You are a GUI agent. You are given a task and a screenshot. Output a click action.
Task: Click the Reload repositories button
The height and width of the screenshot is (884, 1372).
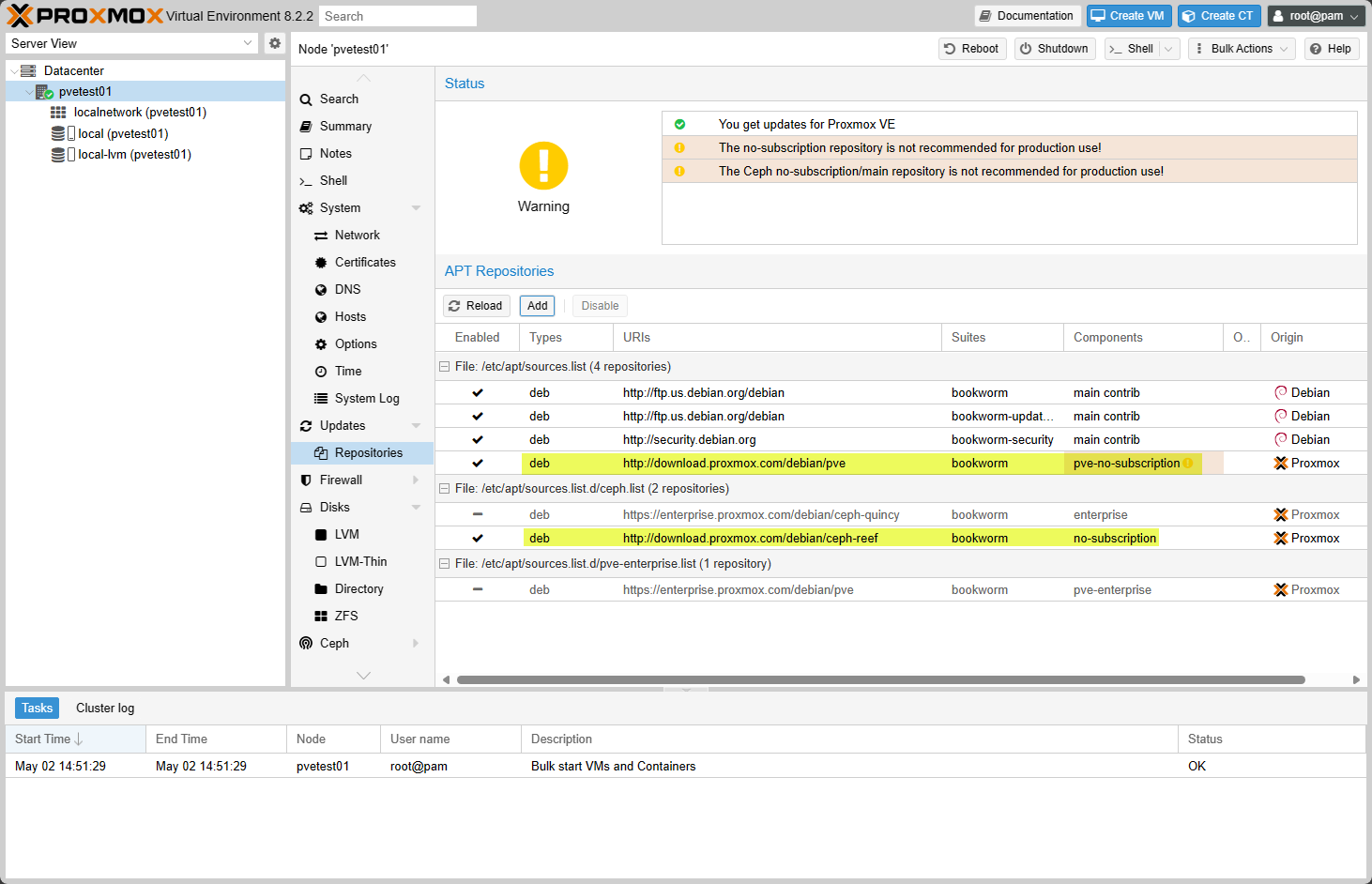pos(476,306)
